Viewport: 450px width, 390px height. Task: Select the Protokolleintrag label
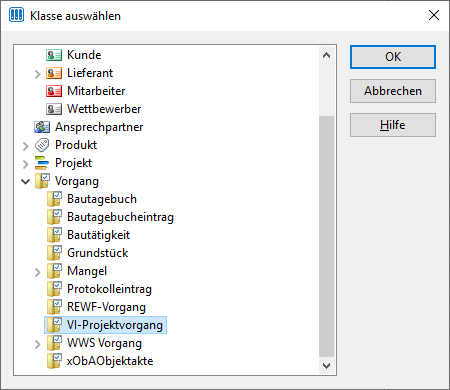click(x=109, y=289)
